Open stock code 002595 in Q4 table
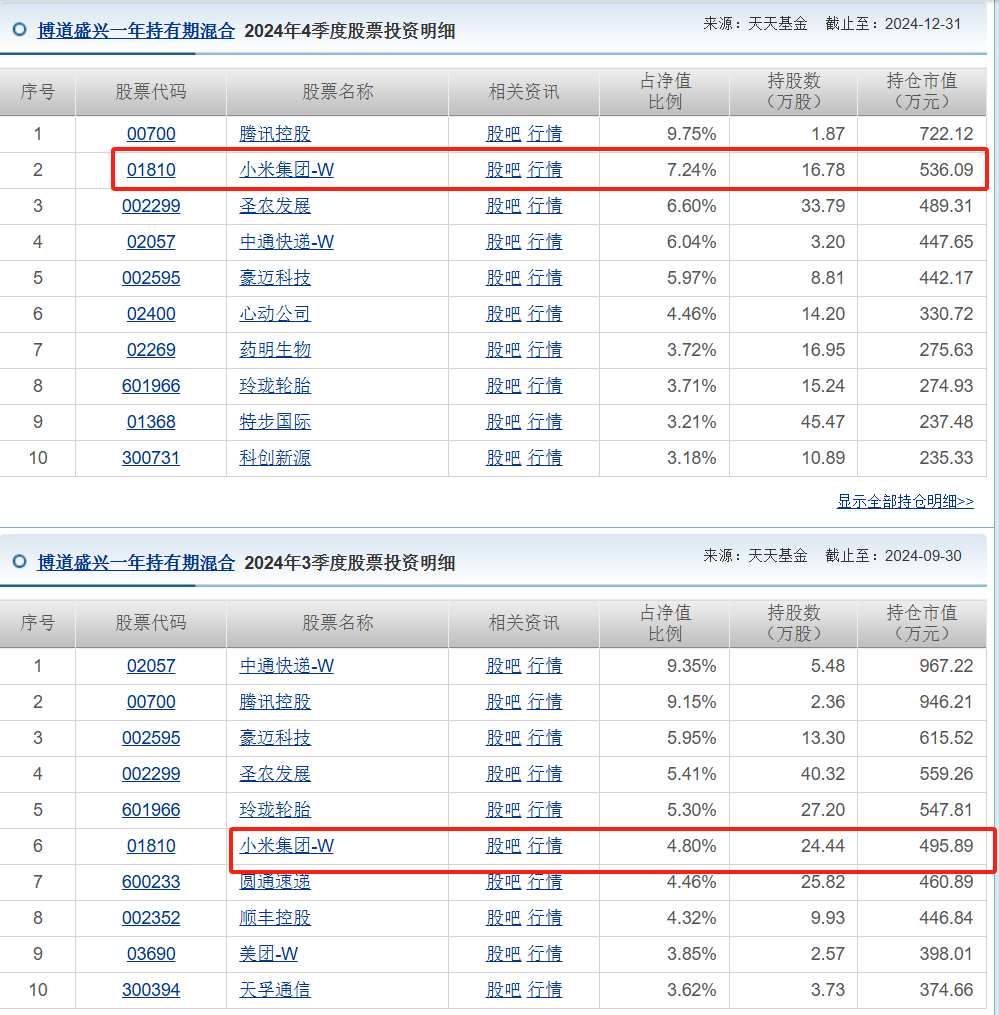This screenshot has height=1015, width=999. tap(151, 278)
